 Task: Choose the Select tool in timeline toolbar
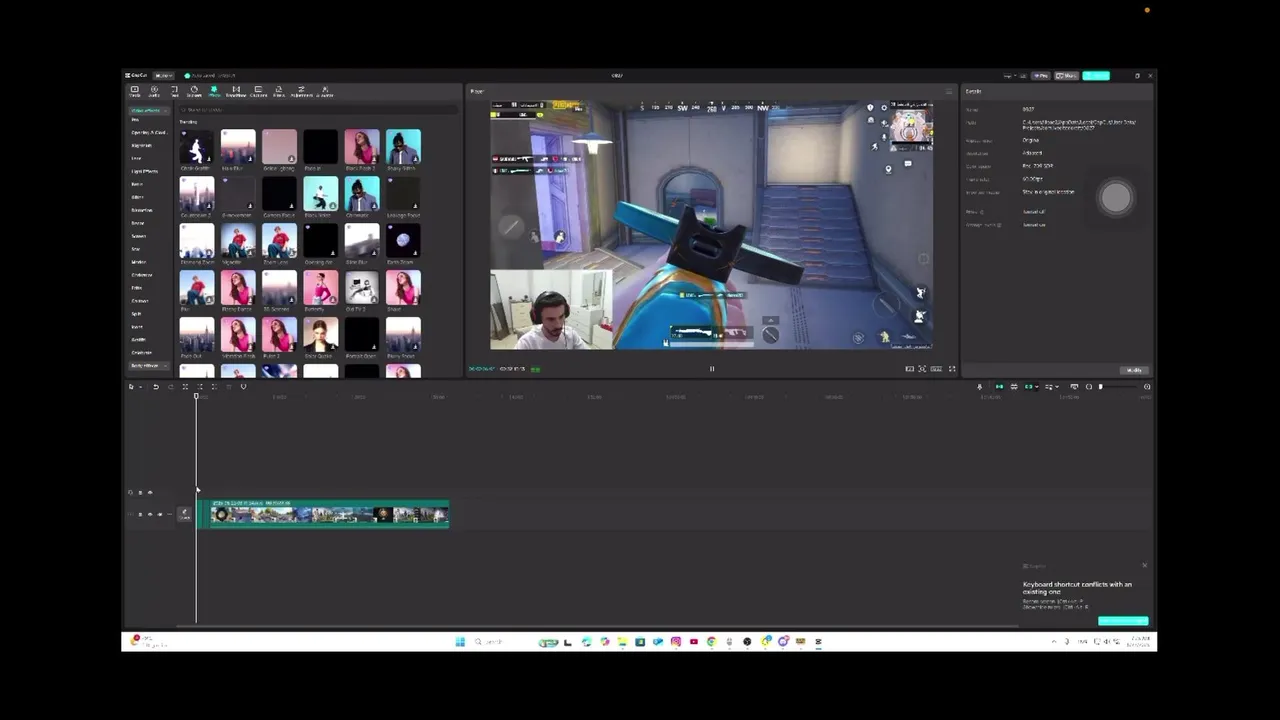131,387
